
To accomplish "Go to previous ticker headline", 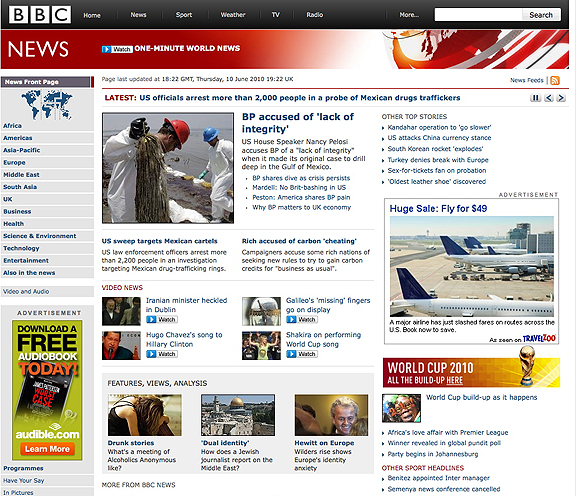I will [548, 98].
